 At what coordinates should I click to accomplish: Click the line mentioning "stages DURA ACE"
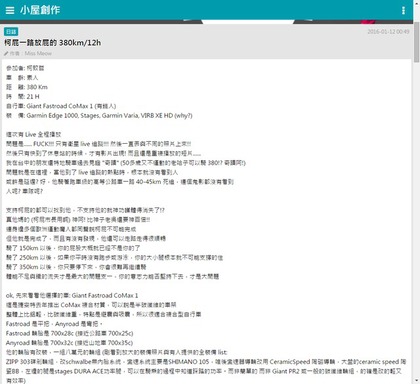(x=204, y=371)
